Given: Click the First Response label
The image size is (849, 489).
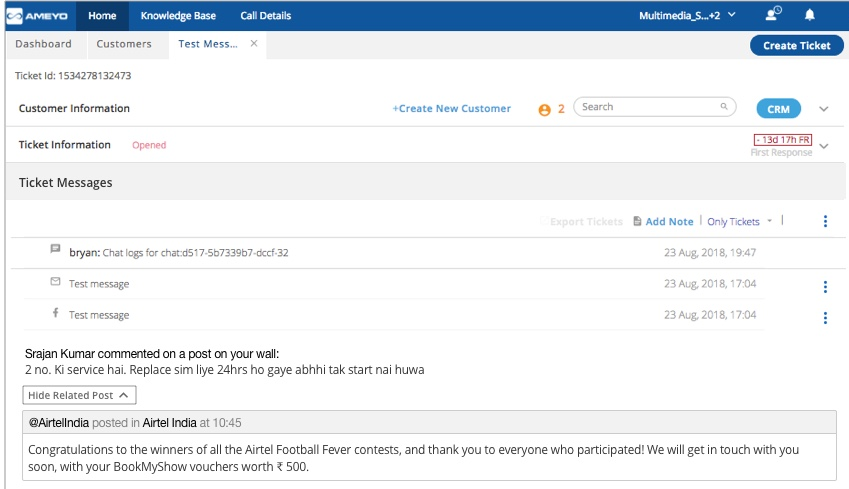Looking at the screenshot, I should pos(781,153).
